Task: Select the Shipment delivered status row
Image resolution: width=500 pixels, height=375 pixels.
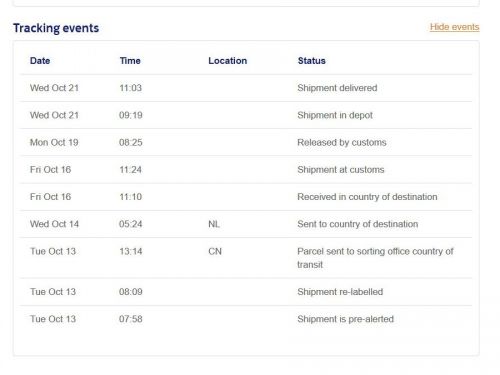Action: [246, 88]
